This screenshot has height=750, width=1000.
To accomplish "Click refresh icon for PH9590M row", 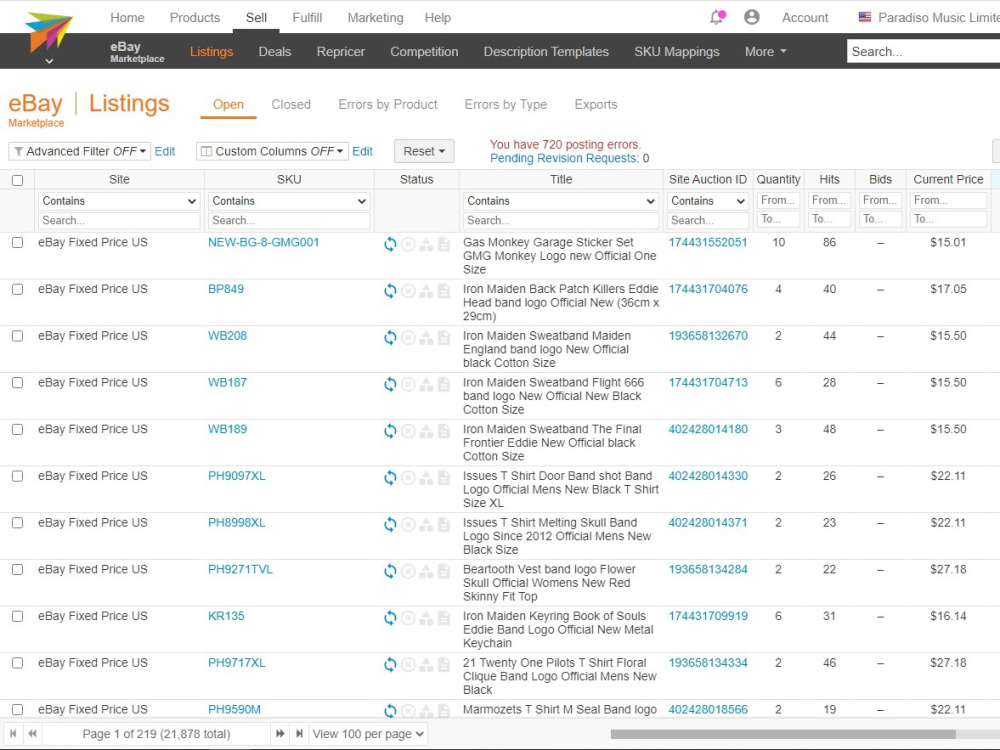I will tap(390, 710).
